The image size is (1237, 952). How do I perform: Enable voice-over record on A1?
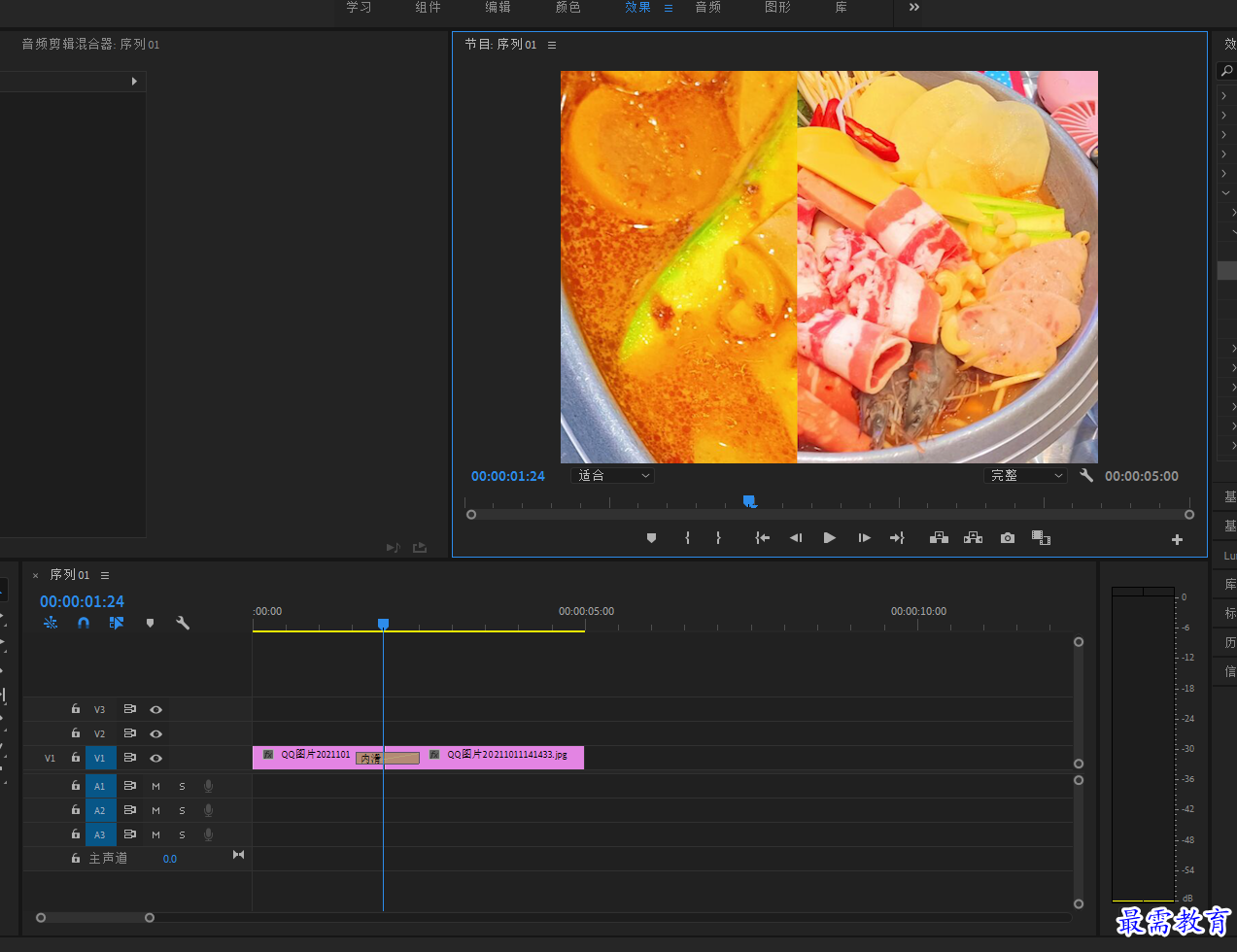(208, 786)
